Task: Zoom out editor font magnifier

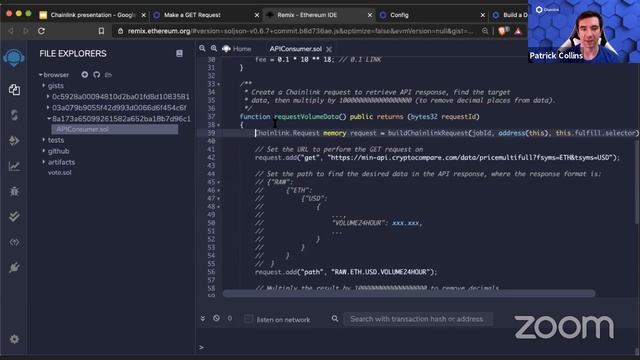Action: click(x=202, y=49)
